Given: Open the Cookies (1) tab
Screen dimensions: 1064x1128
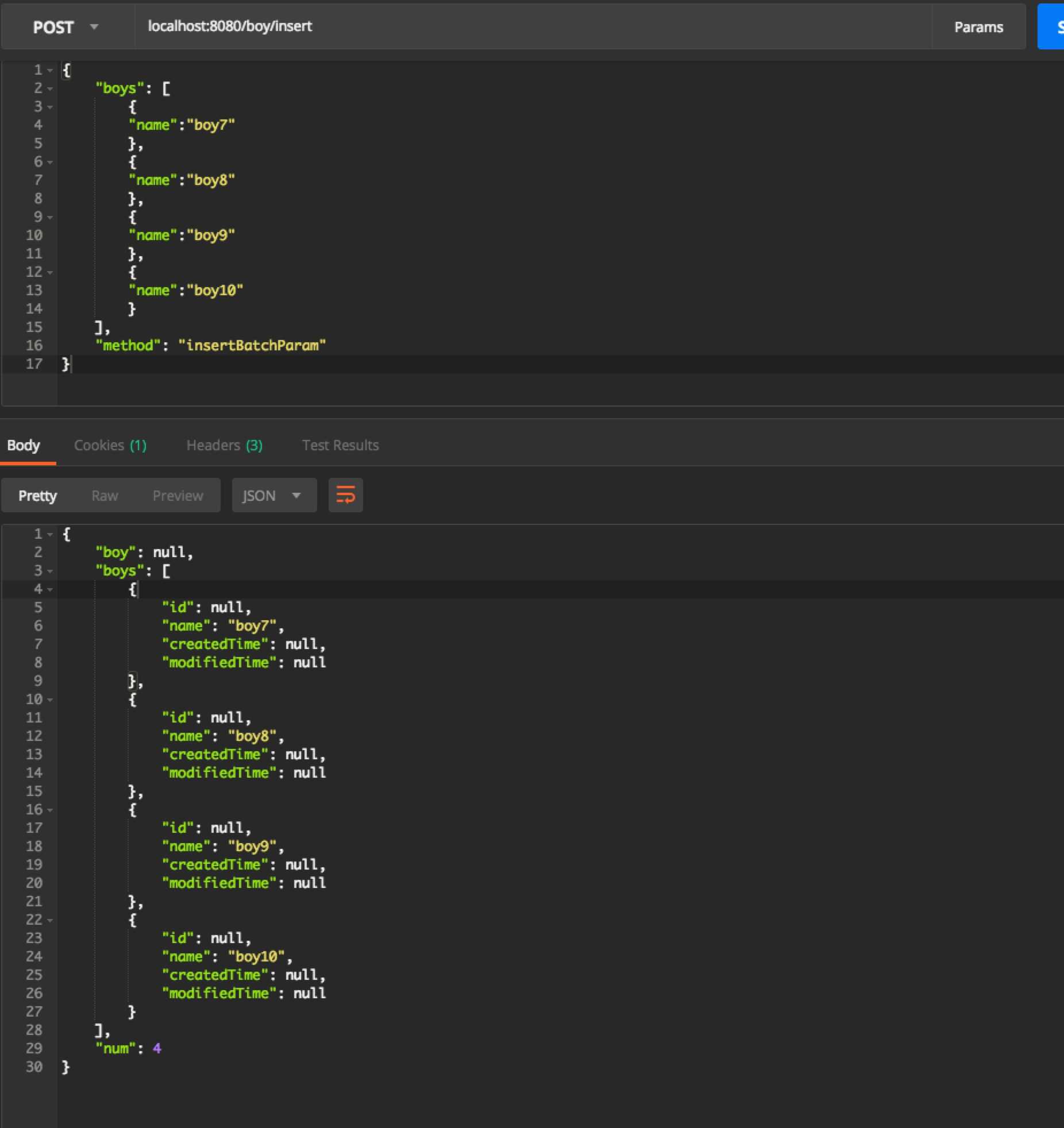Looking at the screenshot, I should tap(110, 446).
